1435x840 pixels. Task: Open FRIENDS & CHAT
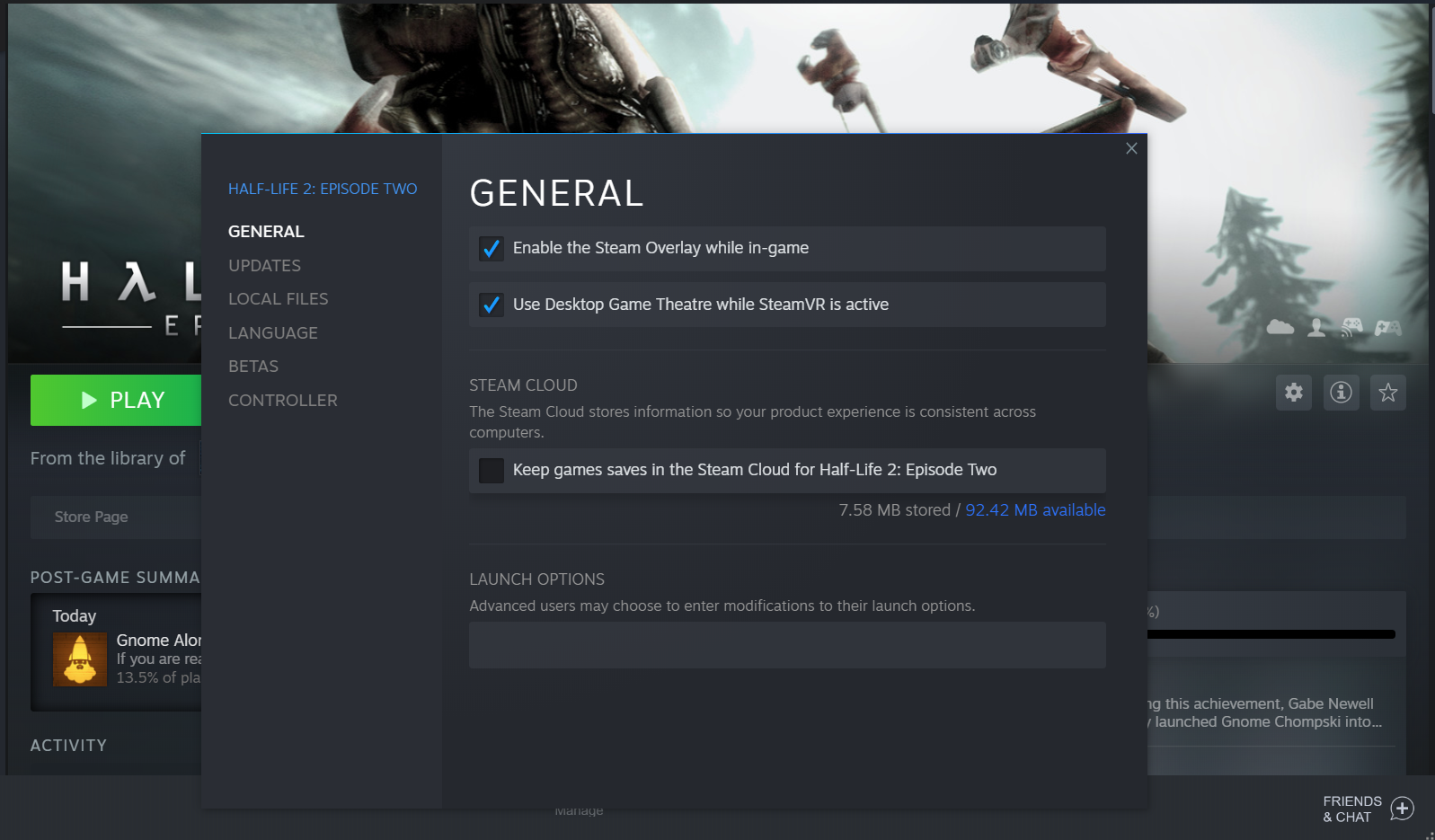pos(1352,809)
